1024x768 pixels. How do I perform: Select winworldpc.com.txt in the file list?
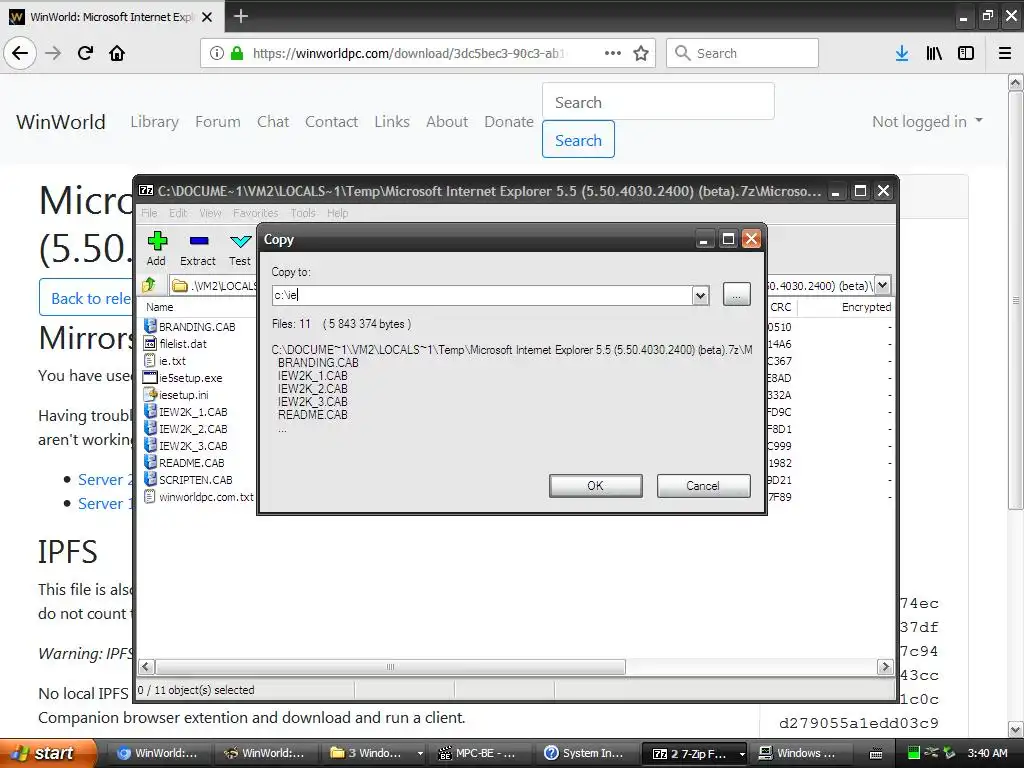point(206,496)
